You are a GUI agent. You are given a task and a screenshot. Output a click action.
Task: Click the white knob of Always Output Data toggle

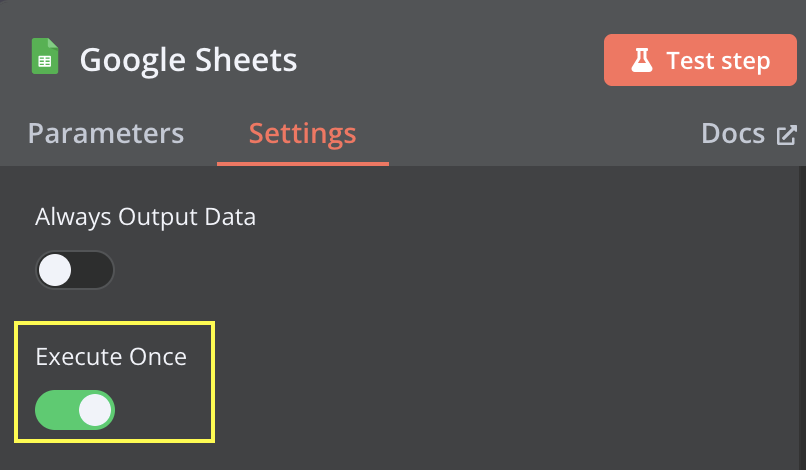55,270
